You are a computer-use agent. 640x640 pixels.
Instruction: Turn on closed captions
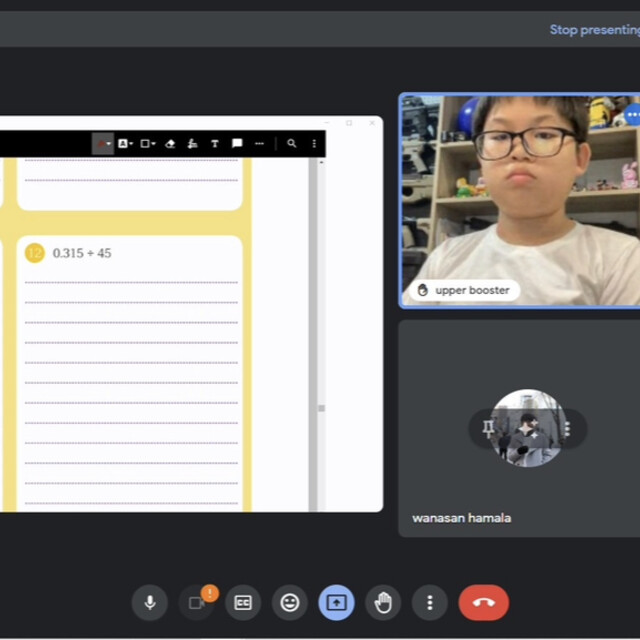[x=243, y=602]
